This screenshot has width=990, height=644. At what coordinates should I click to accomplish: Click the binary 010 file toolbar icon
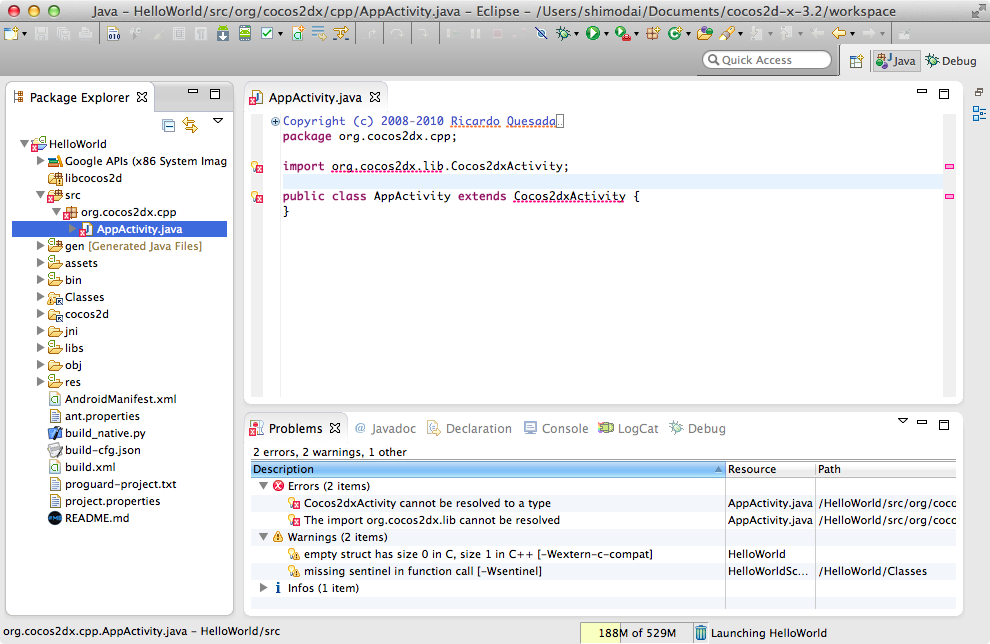pyautogui.click(x=114, y=33)
